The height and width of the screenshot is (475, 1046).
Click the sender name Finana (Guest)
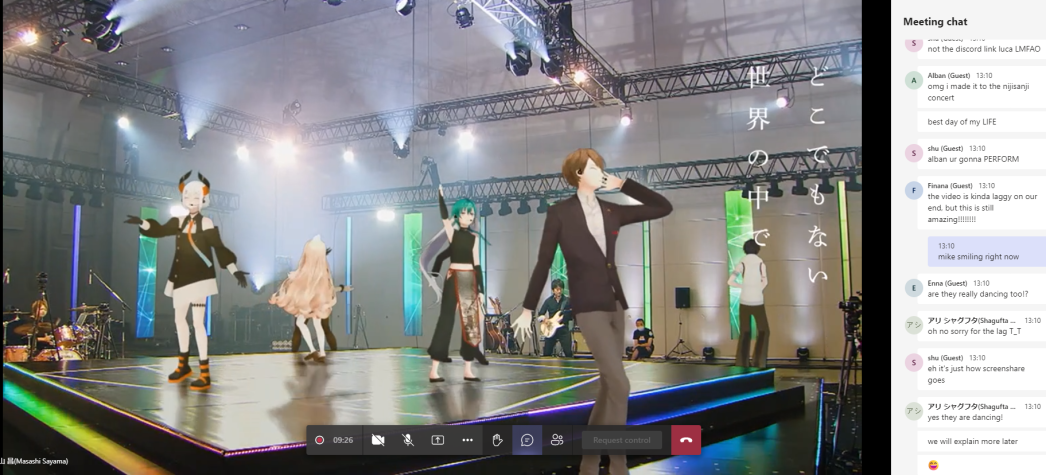coord(951,185)
